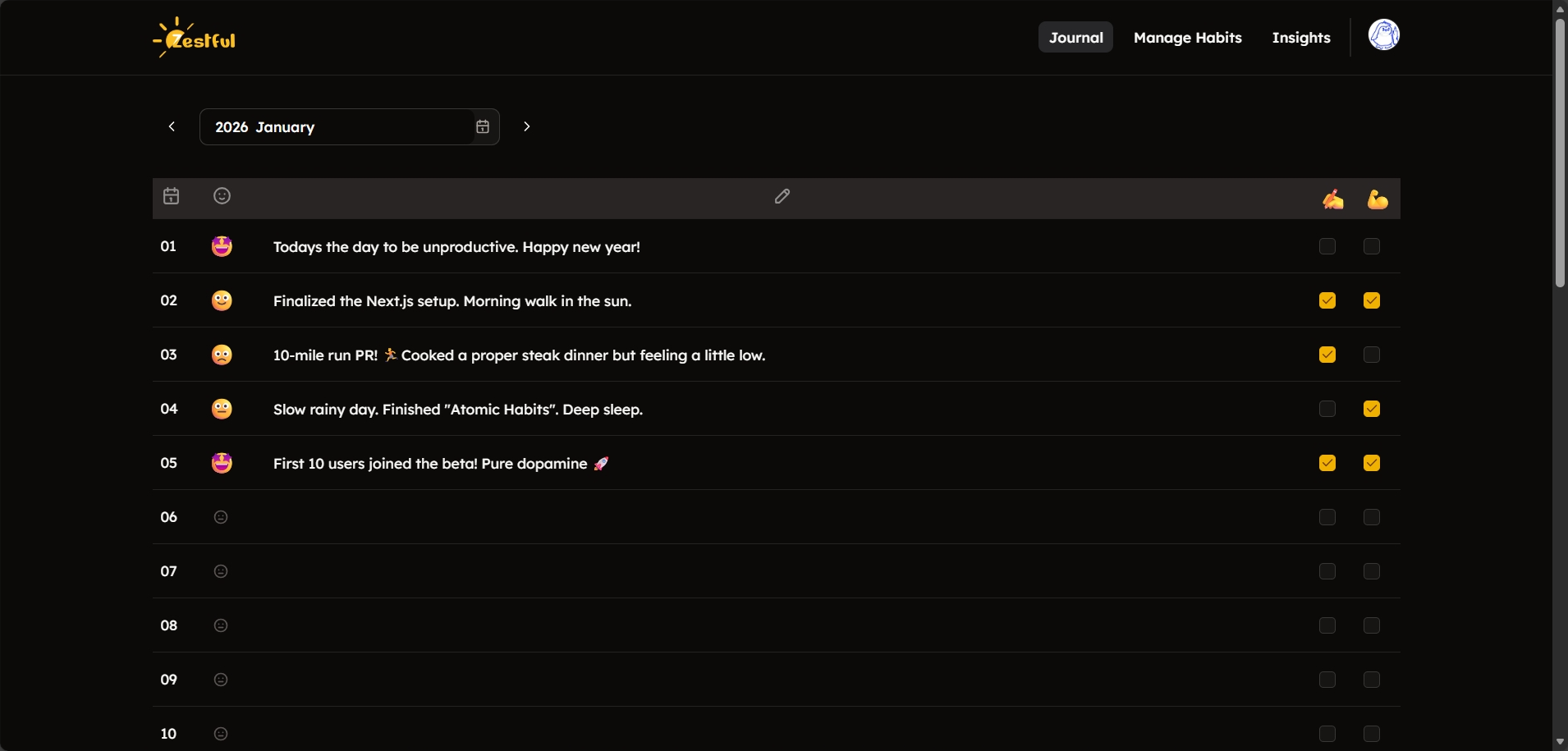Go to previous month with left chevron
This screenshot has height=751, width=1568.
point(172,126)
